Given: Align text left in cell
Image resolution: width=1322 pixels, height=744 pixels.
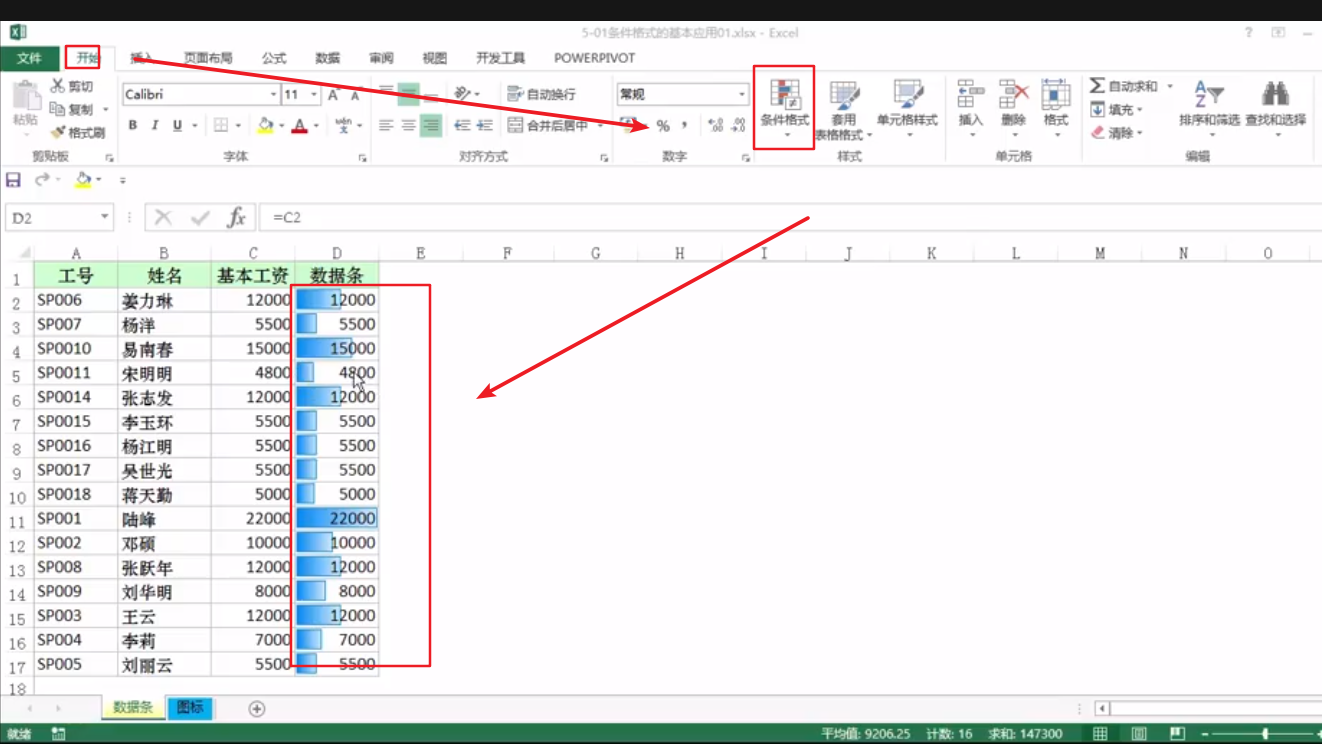Looking at the screenshot, I should pos(387,126).
